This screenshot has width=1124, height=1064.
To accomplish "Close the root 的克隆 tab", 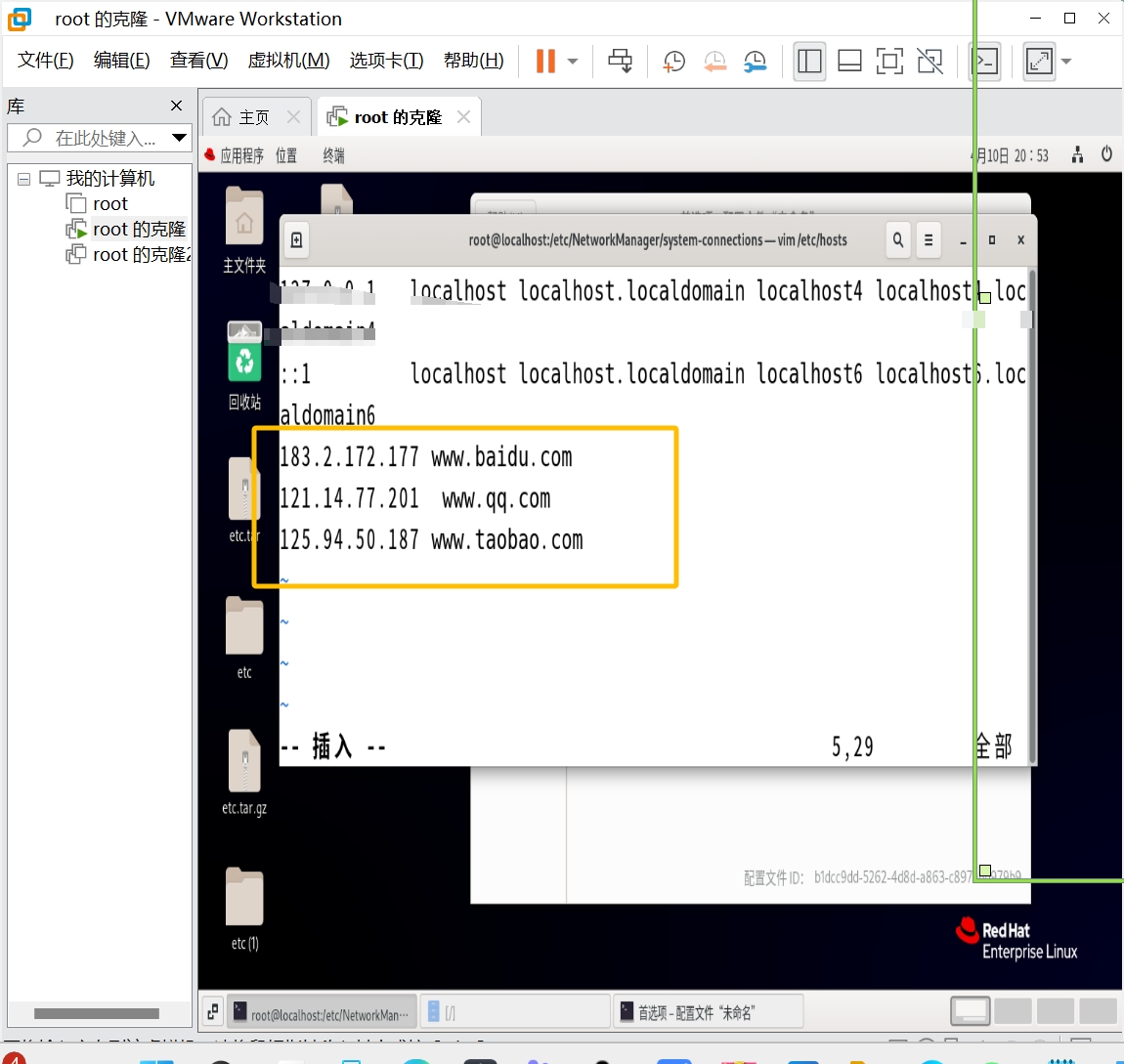I will pos(464,117).
